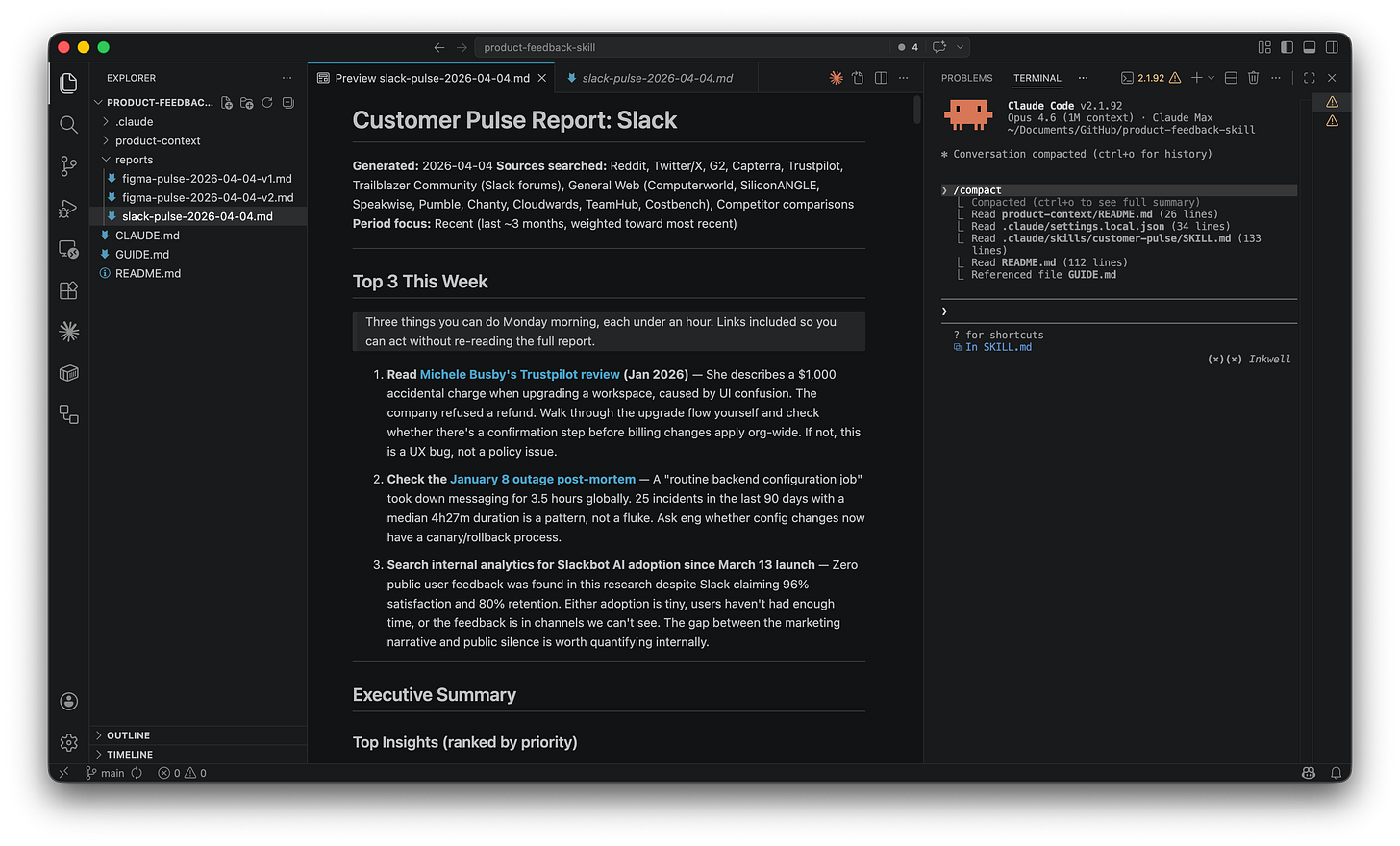Open the Run and Debug view
The height and width of the screenshot is (846, 1400).
[68, 208]
